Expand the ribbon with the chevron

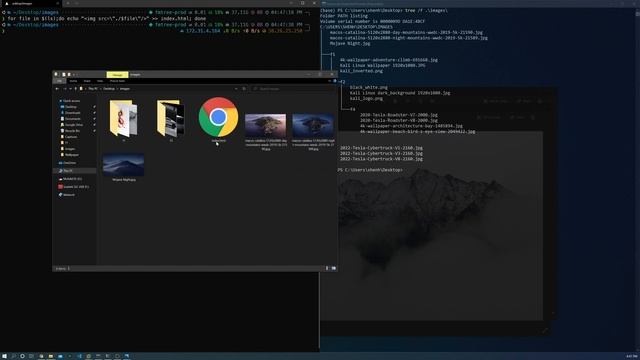[330, 81]
